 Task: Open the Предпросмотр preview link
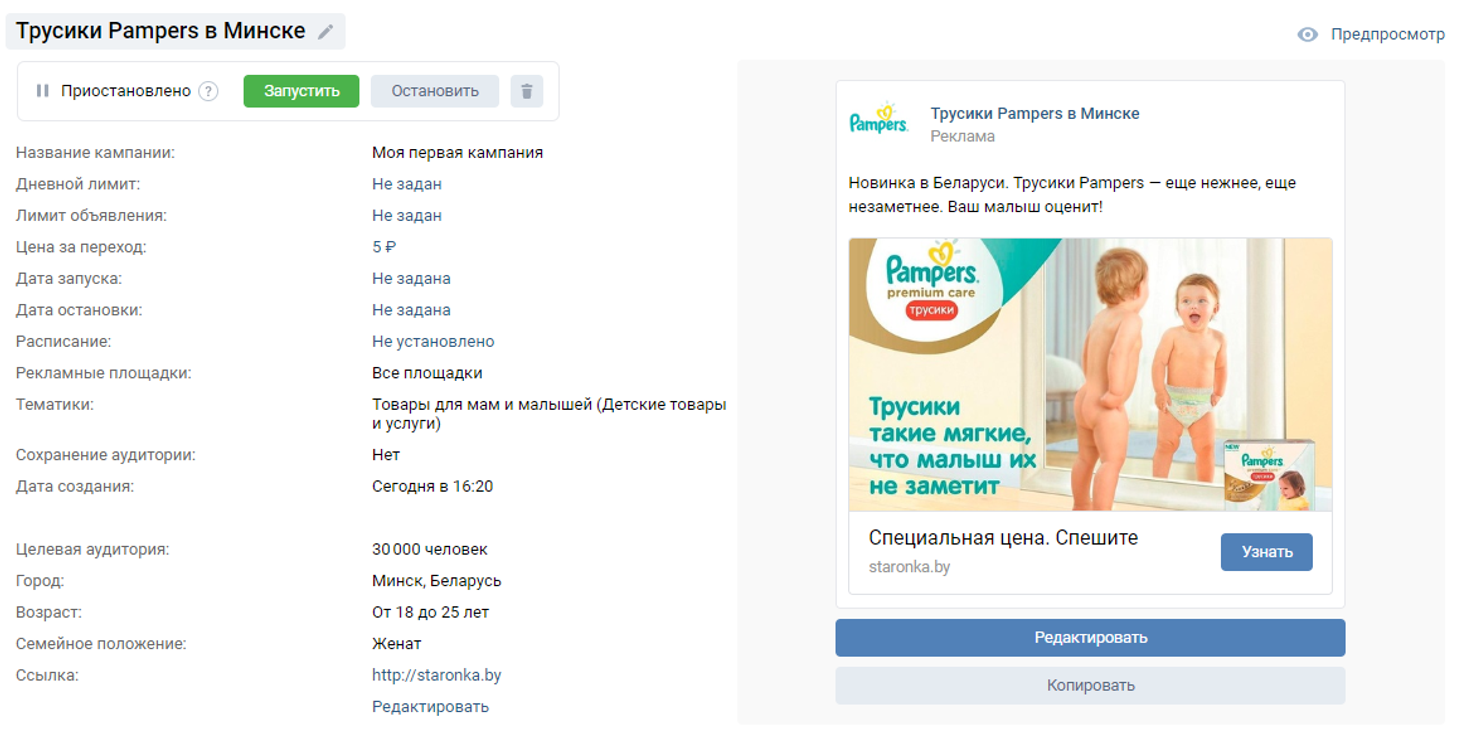pos(1387,34)
